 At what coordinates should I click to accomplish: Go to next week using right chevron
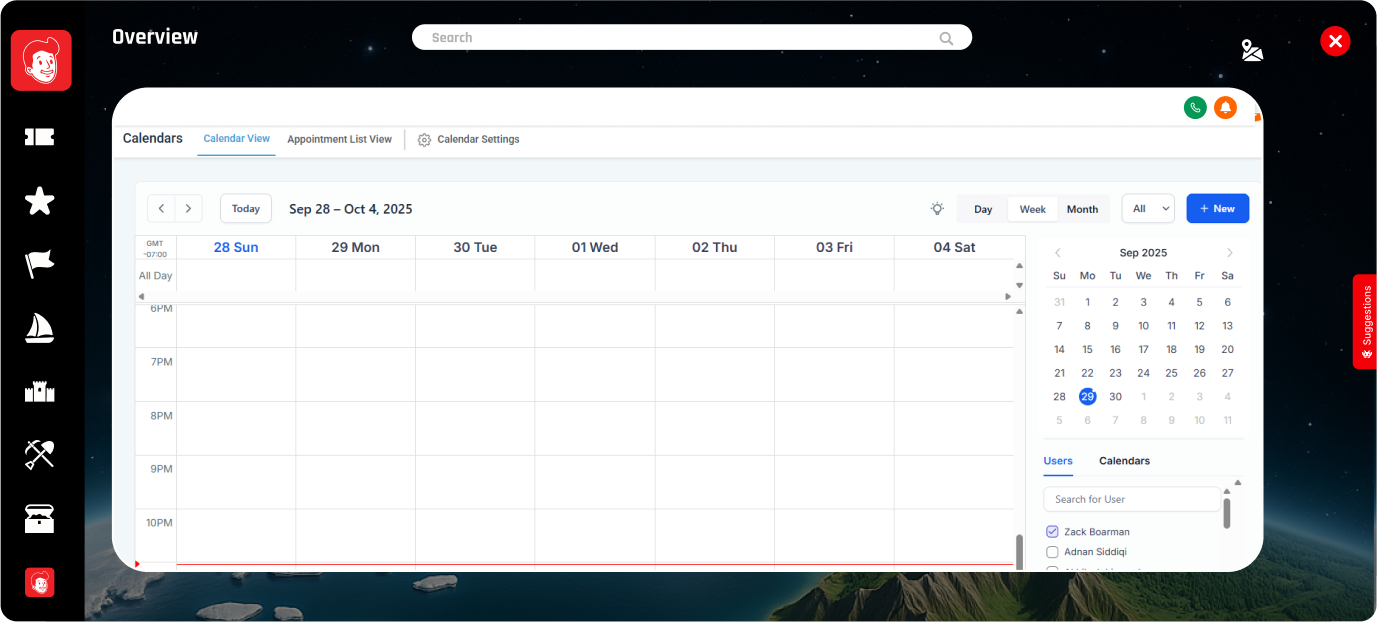click(188, 209)
